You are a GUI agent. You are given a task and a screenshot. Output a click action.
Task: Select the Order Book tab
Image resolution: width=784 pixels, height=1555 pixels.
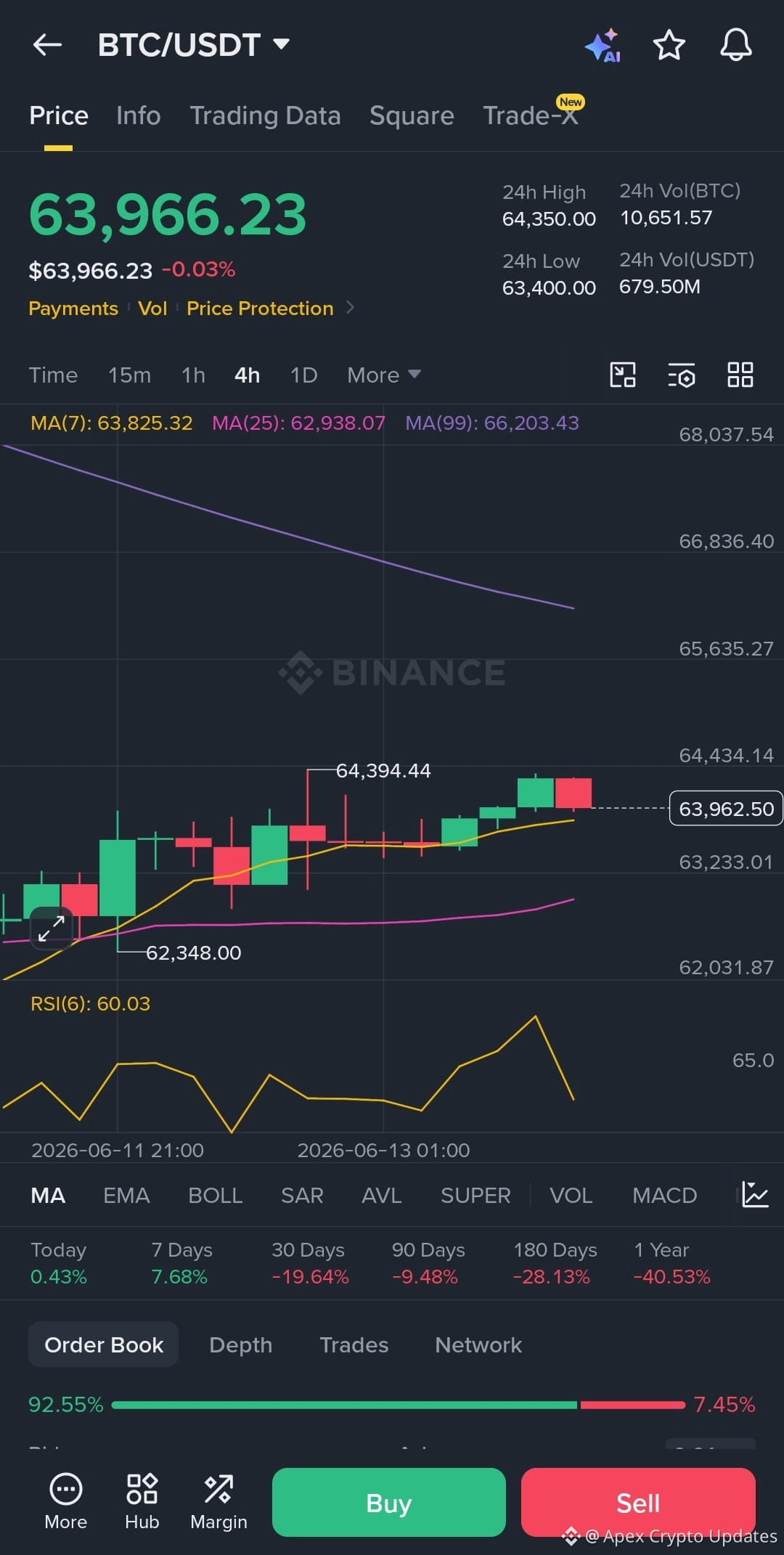(103, 1344)
